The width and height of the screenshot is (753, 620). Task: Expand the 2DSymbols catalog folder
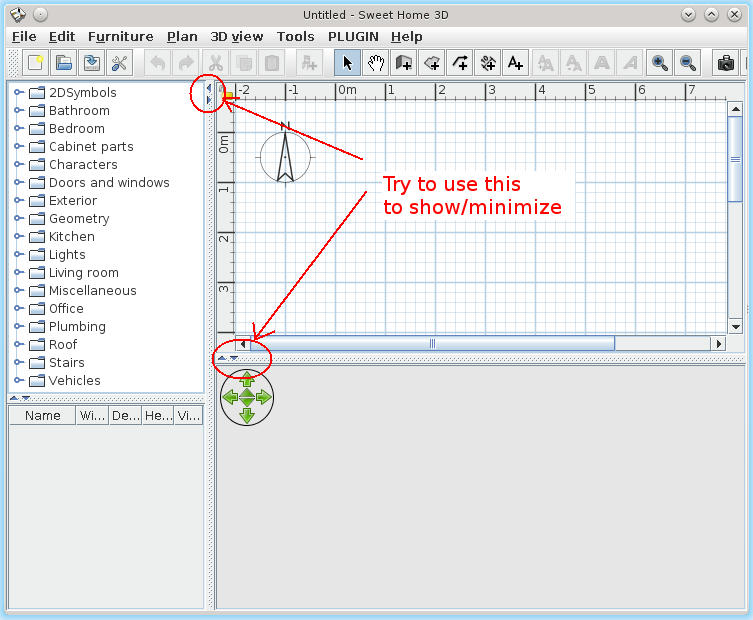pos(18,92)
